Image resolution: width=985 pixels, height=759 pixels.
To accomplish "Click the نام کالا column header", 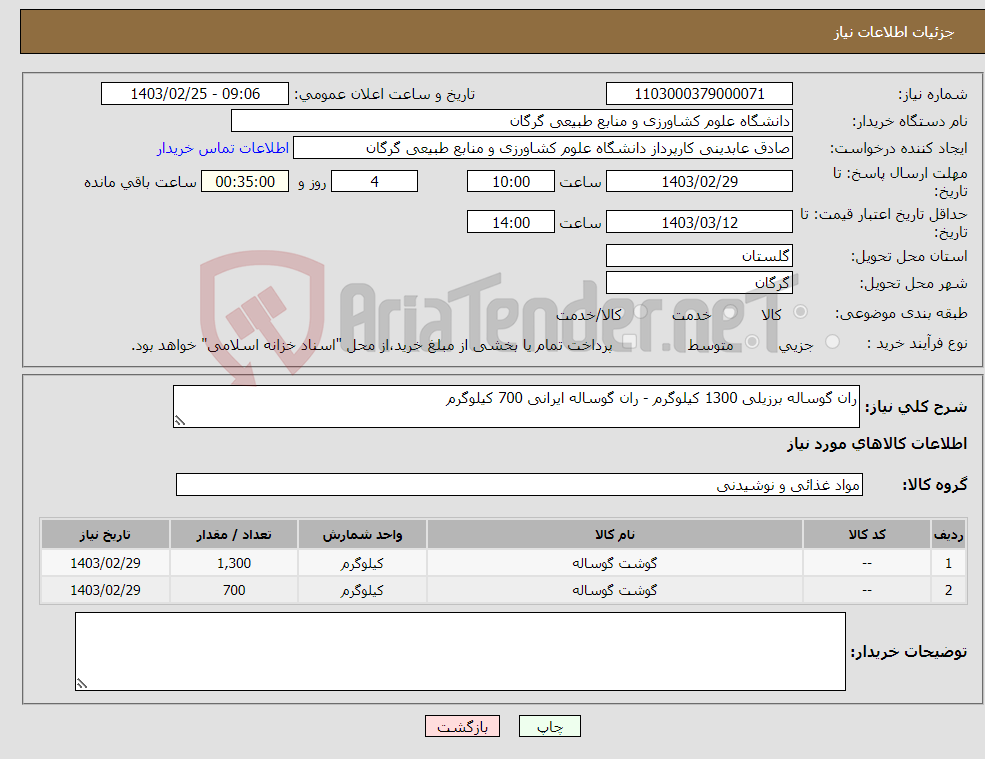I will pyautogui.click(x=615, y=534).
